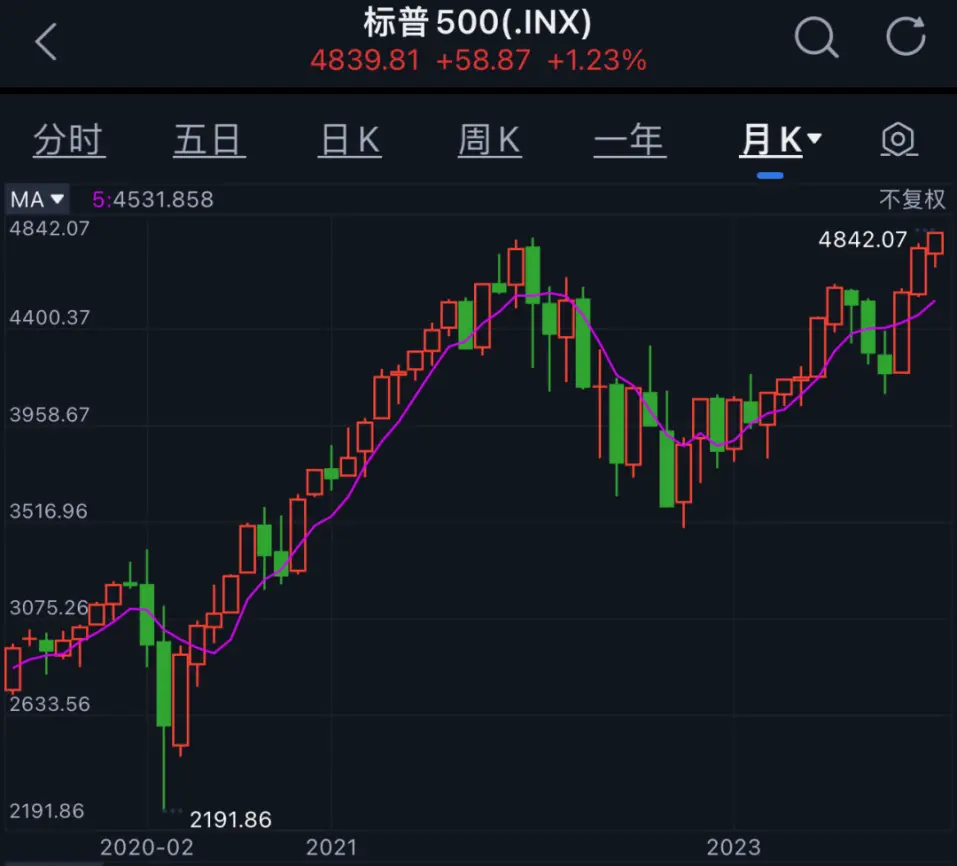This screenshot has width=957, height=866.
Task: Select the 周K weekly candlestick tab
Action: point(489,141)
